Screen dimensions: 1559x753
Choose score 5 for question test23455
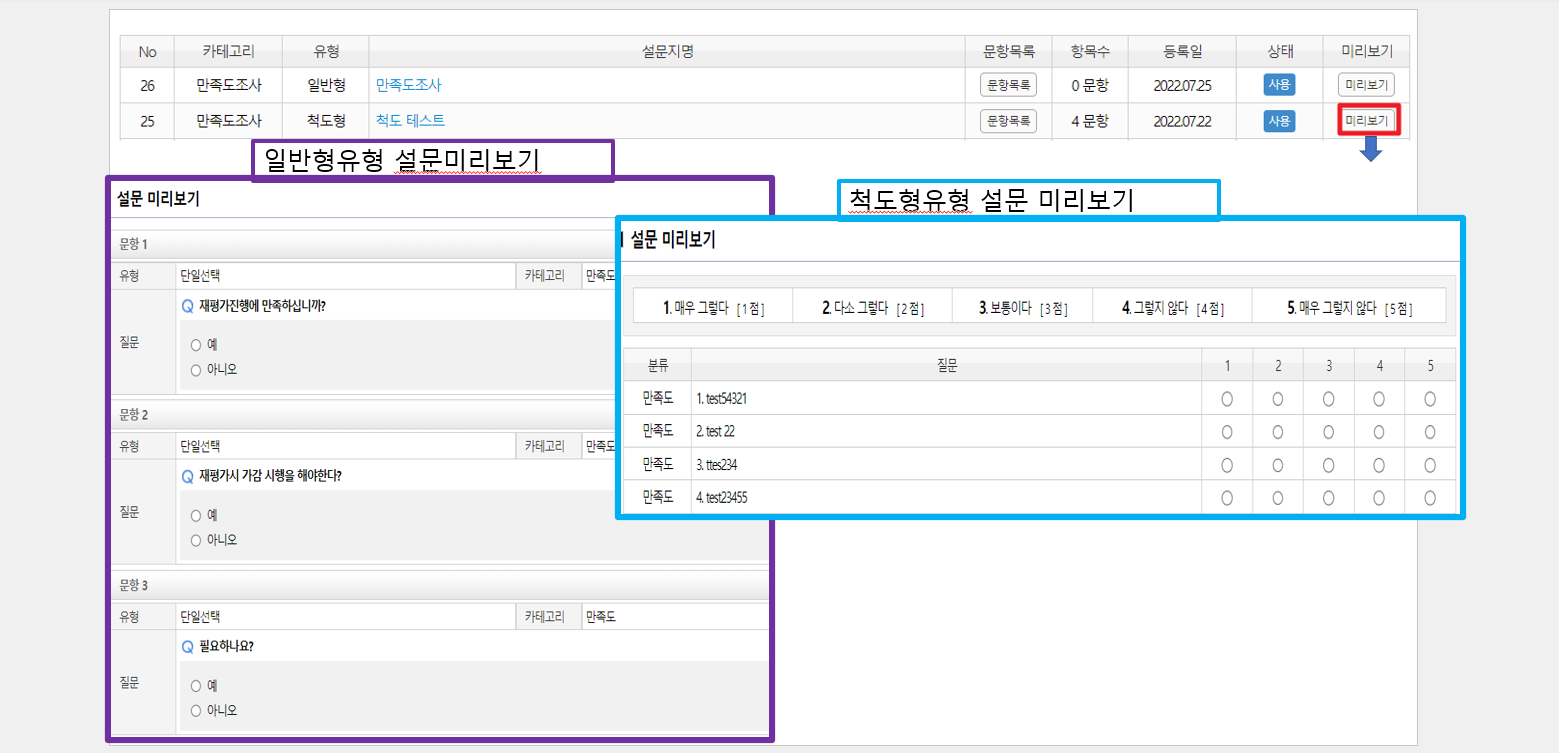coord(1430,497)
